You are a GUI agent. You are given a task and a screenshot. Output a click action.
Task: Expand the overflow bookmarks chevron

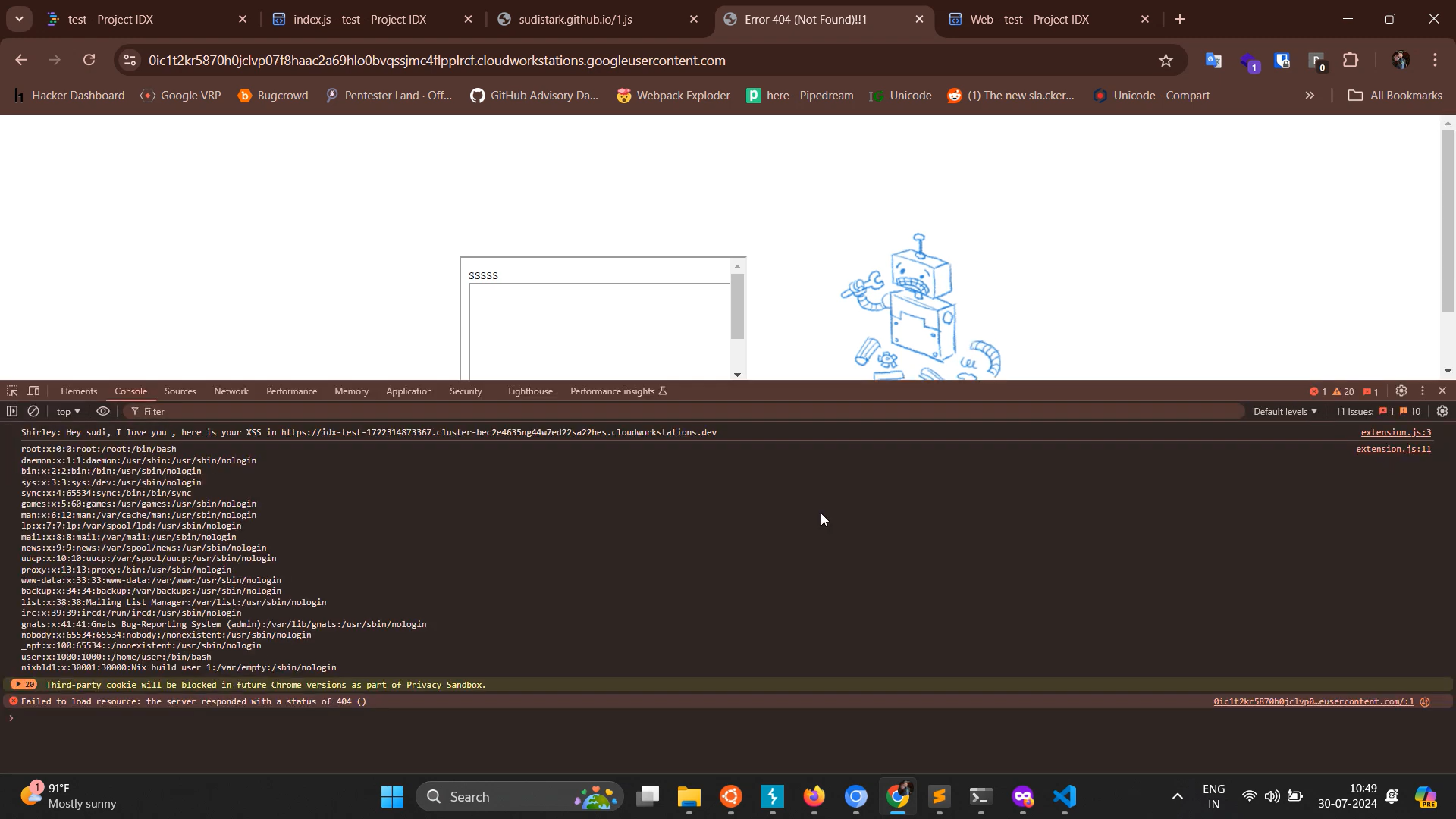pyautogui.click(x=1310, y=95)
